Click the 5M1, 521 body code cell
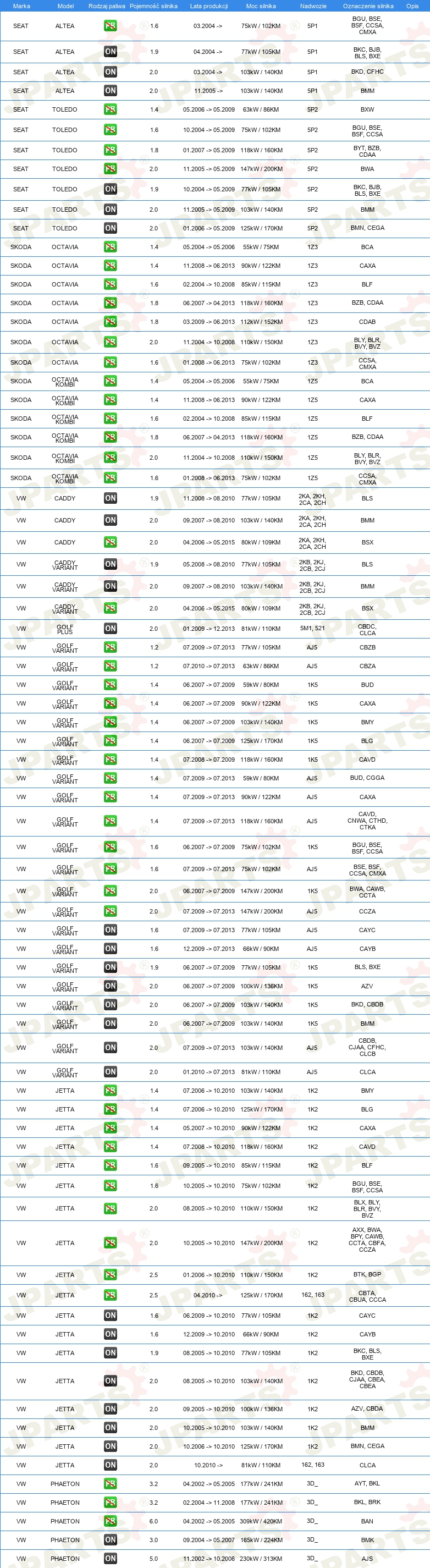The width and height of the screenshot is (430, 1568). pyautogui.click(x=312, y=629)
